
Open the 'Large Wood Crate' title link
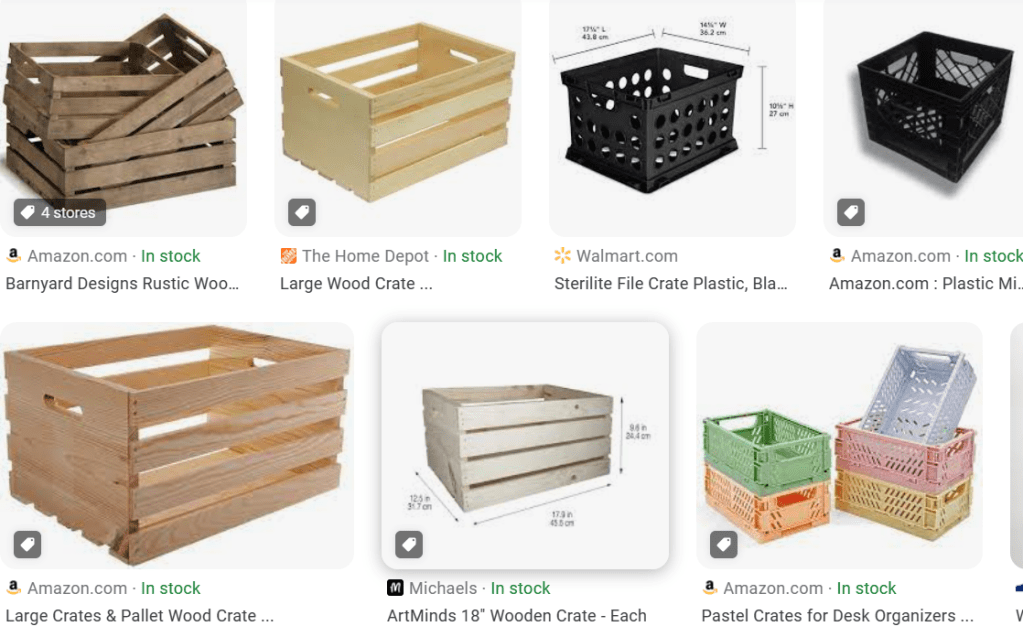[x=356, y=284]
